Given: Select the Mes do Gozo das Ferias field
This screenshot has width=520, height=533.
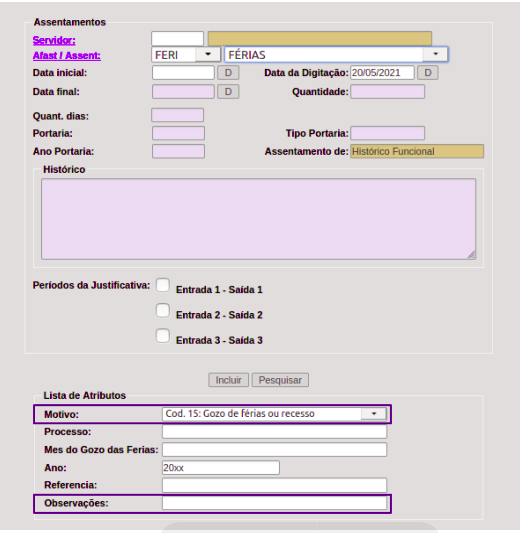Looking at the screenshot, I should (x=274, y=450).
